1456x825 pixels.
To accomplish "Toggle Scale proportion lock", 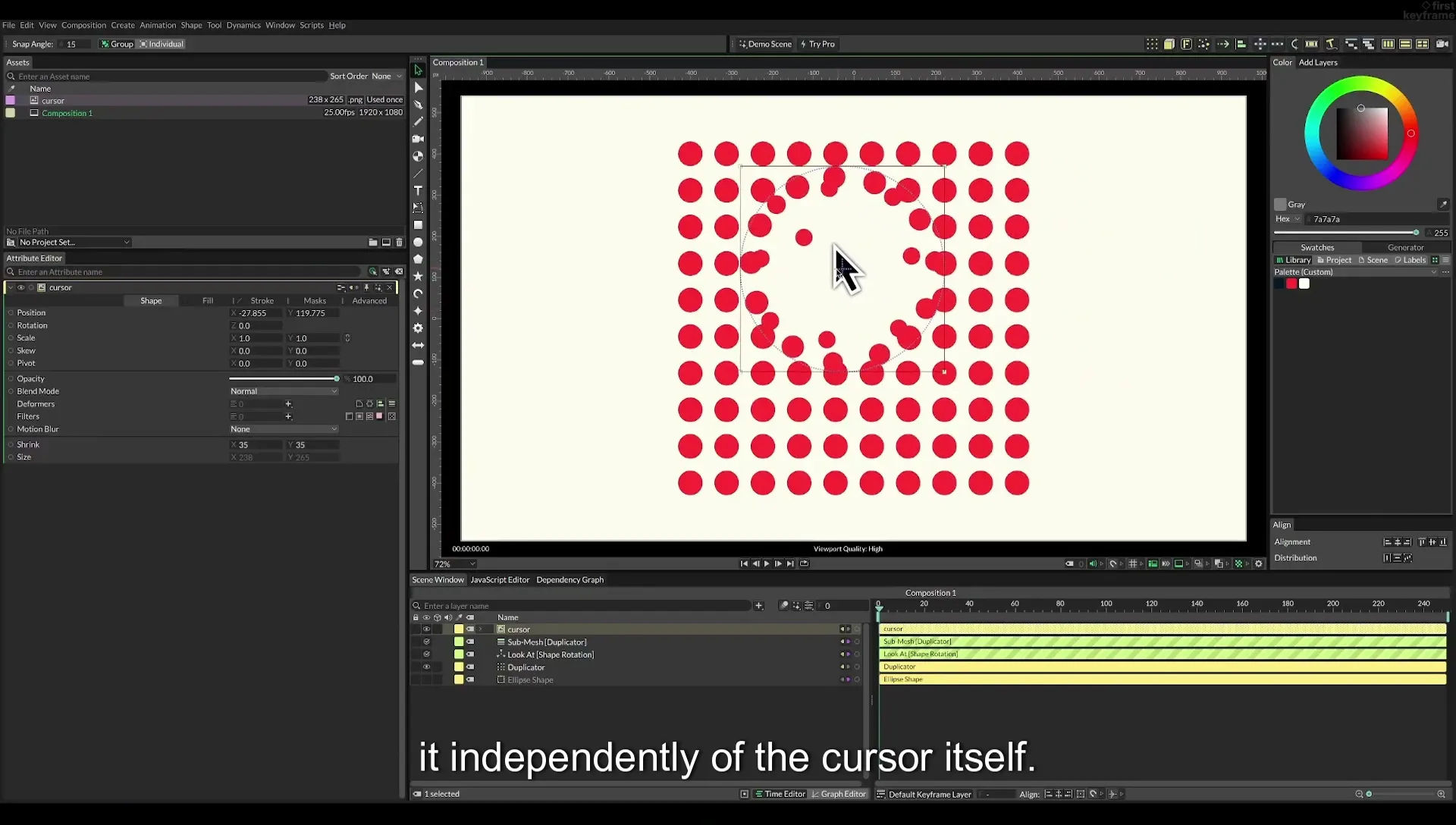I will (x=347, y=338).
